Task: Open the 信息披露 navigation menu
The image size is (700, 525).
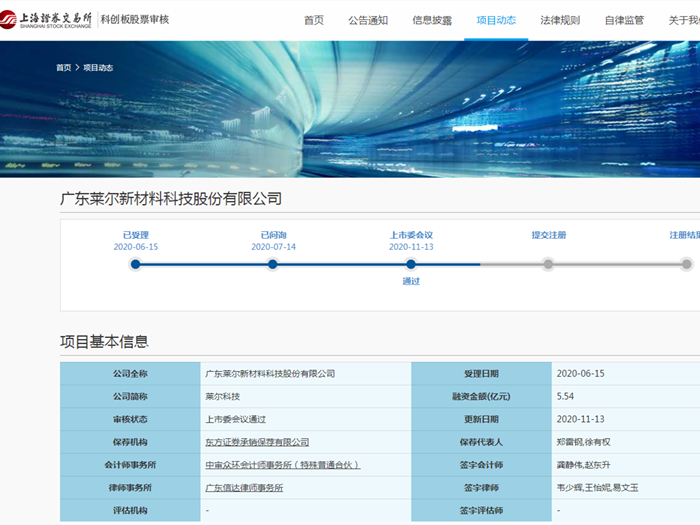Action: click(432, 20)
